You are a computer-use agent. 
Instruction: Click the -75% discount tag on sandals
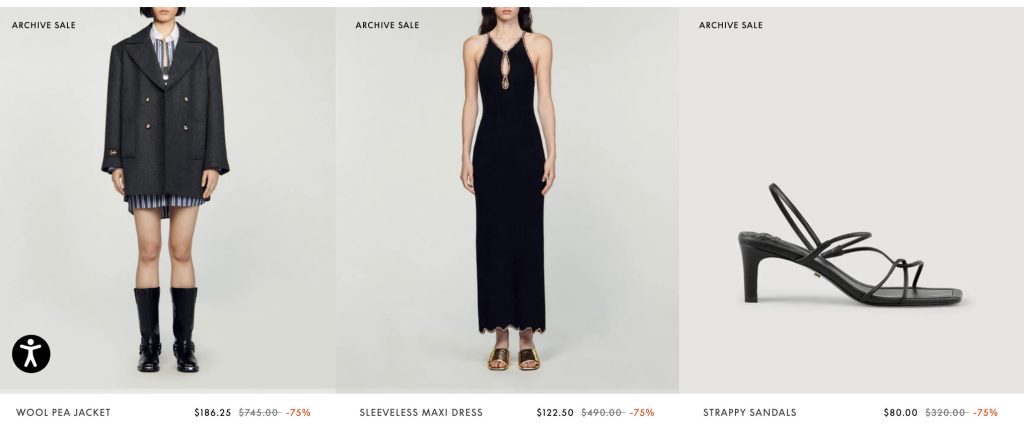[x=985, y=412]
